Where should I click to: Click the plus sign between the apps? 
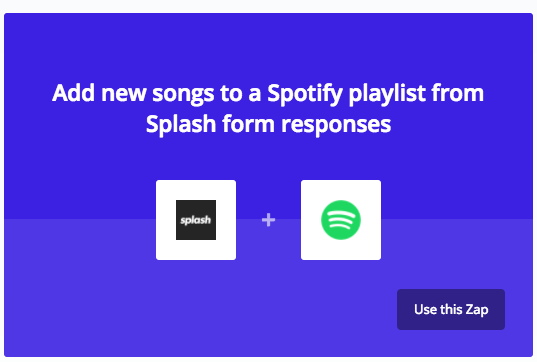click(268, 220)
